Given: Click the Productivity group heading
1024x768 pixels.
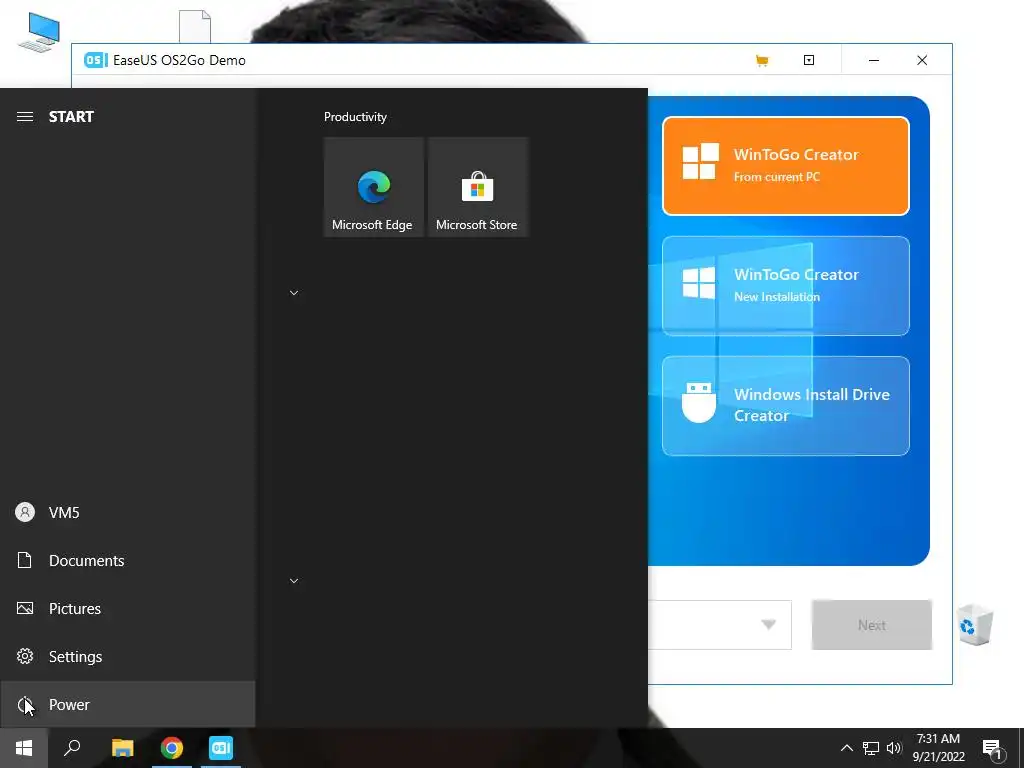Looking at the screenshot, I should (355, 117).
